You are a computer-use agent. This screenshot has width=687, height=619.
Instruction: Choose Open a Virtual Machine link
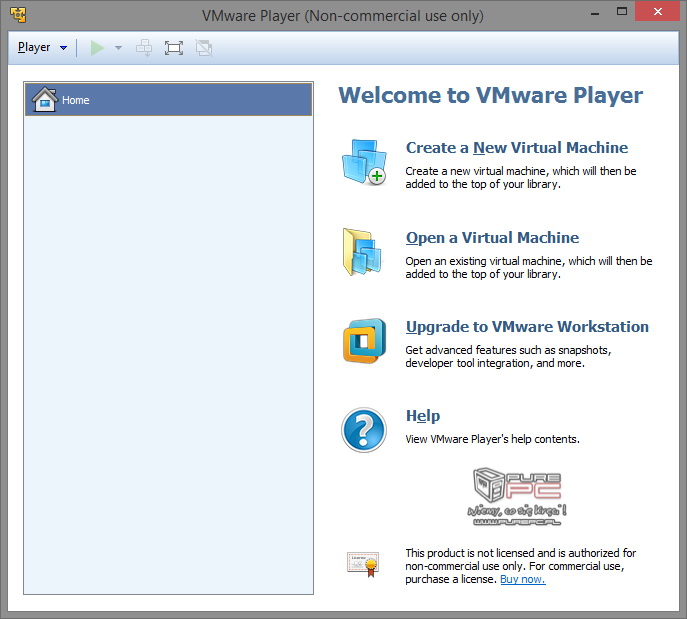coord(492,237)
